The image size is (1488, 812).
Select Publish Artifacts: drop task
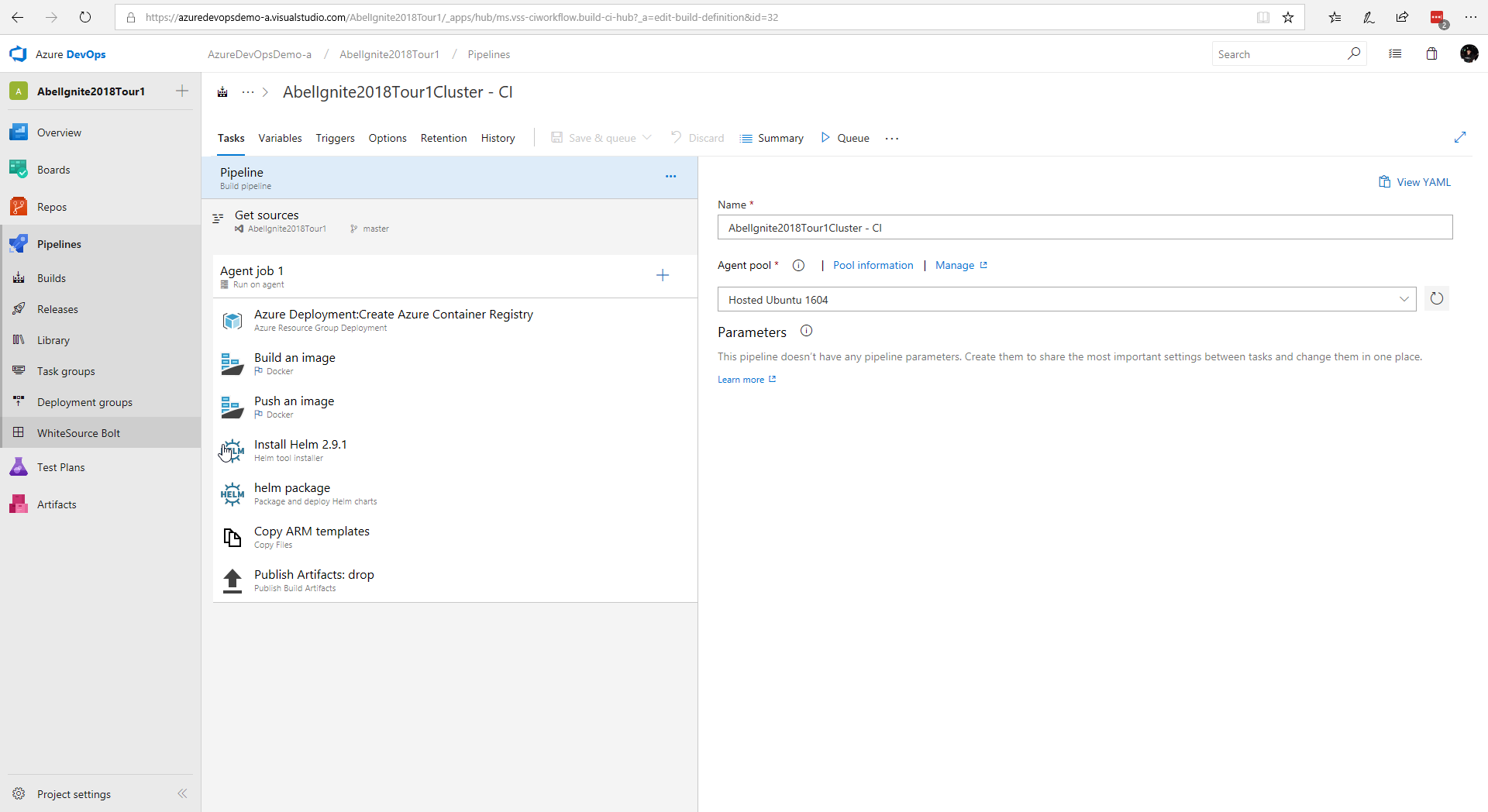(x=455, y=580)
